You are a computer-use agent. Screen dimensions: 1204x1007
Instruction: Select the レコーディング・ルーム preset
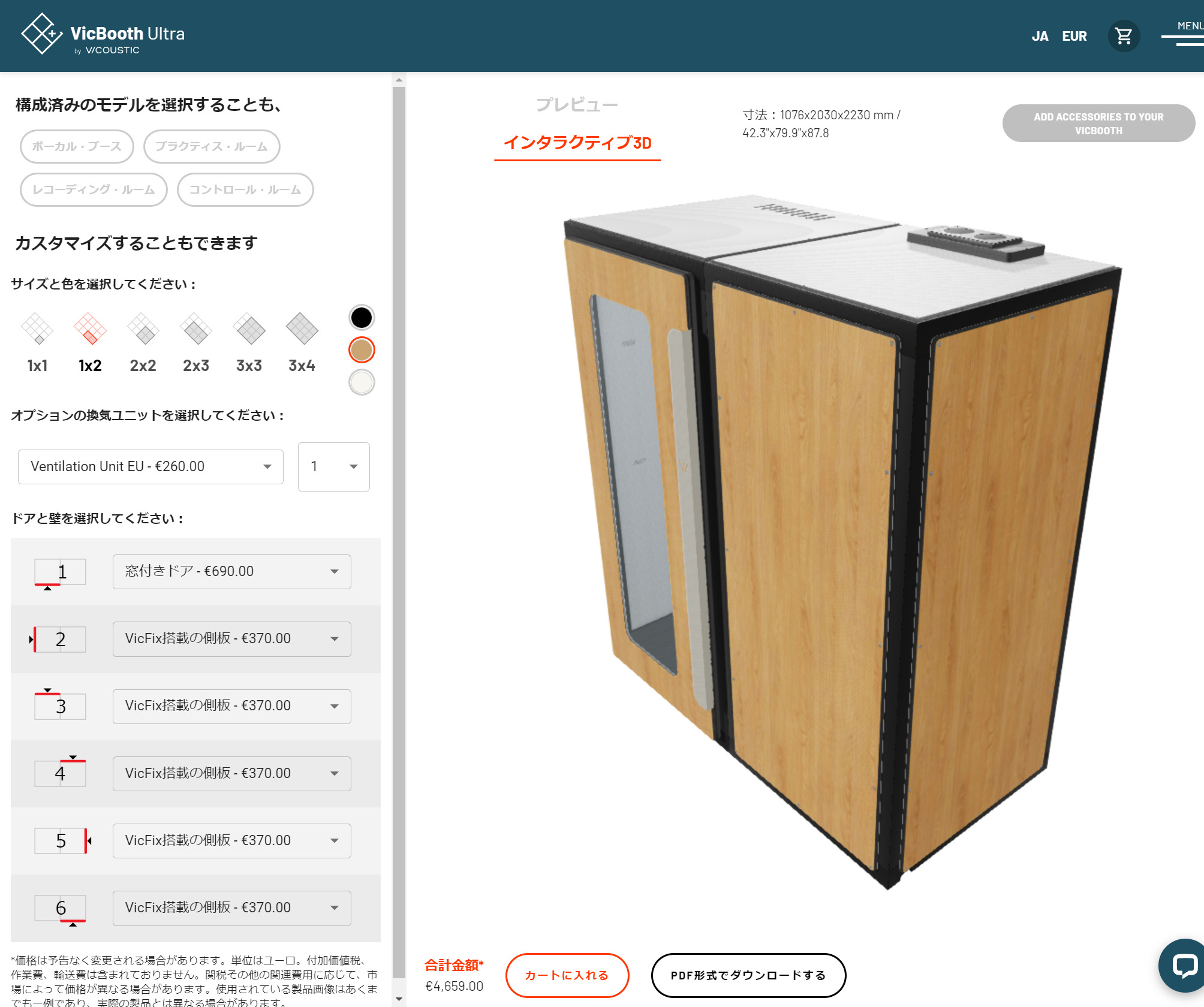coord(94,189)
